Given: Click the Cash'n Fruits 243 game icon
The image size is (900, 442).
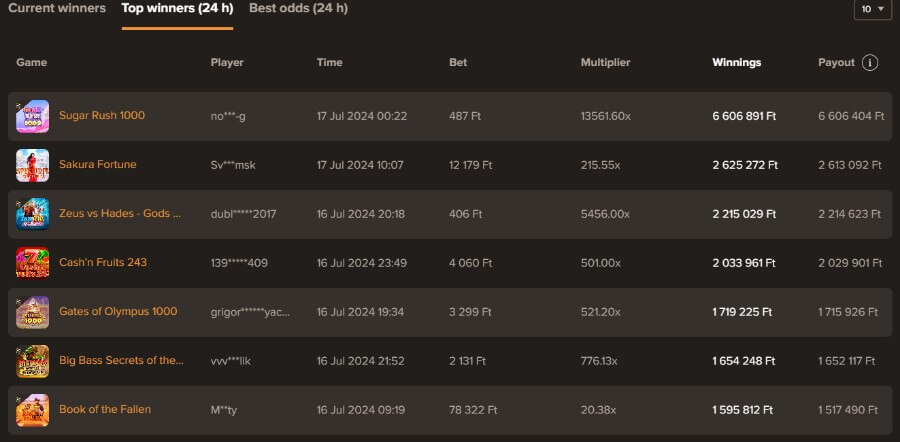Looking at the screenshot, I should pyautogui.click(x=32, y=263).
